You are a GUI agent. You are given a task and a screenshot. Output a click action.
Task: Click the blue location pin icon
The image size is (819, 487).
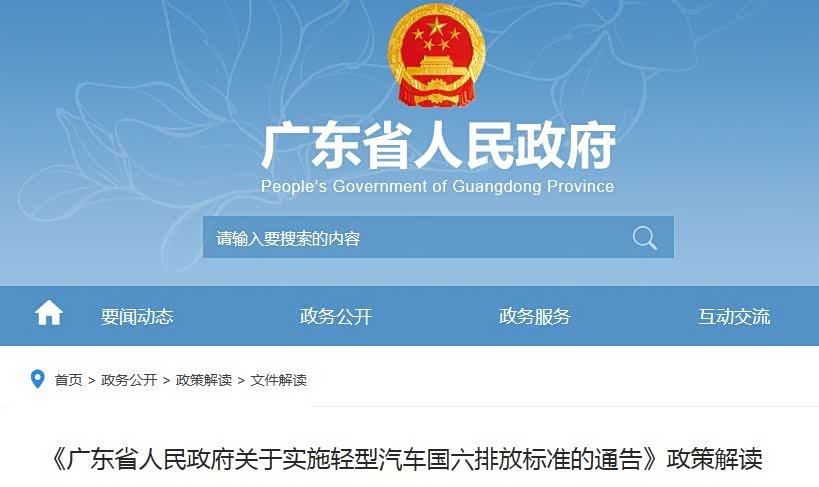(38, 379)
